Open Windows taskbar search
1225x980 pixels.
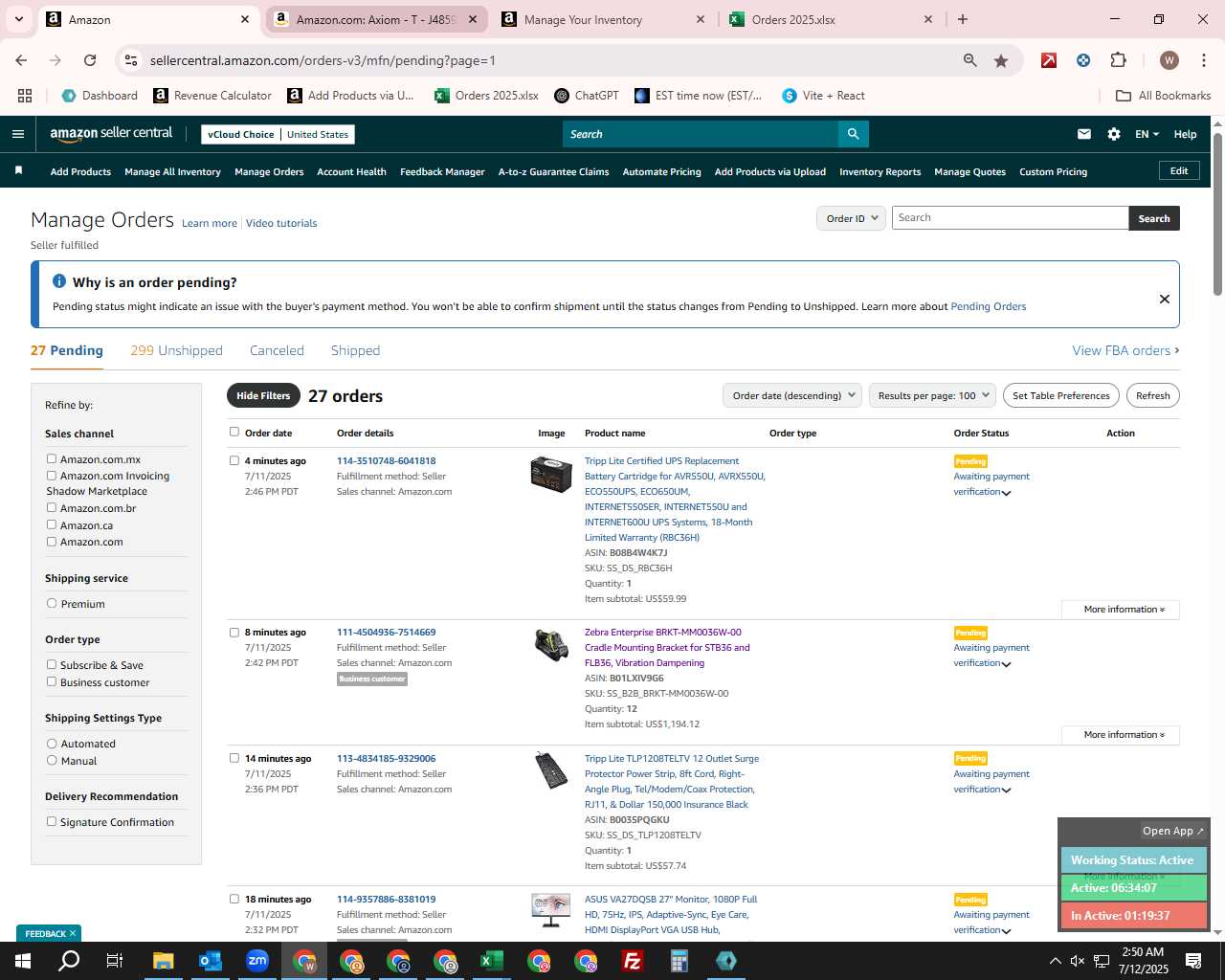coord(69,961)
